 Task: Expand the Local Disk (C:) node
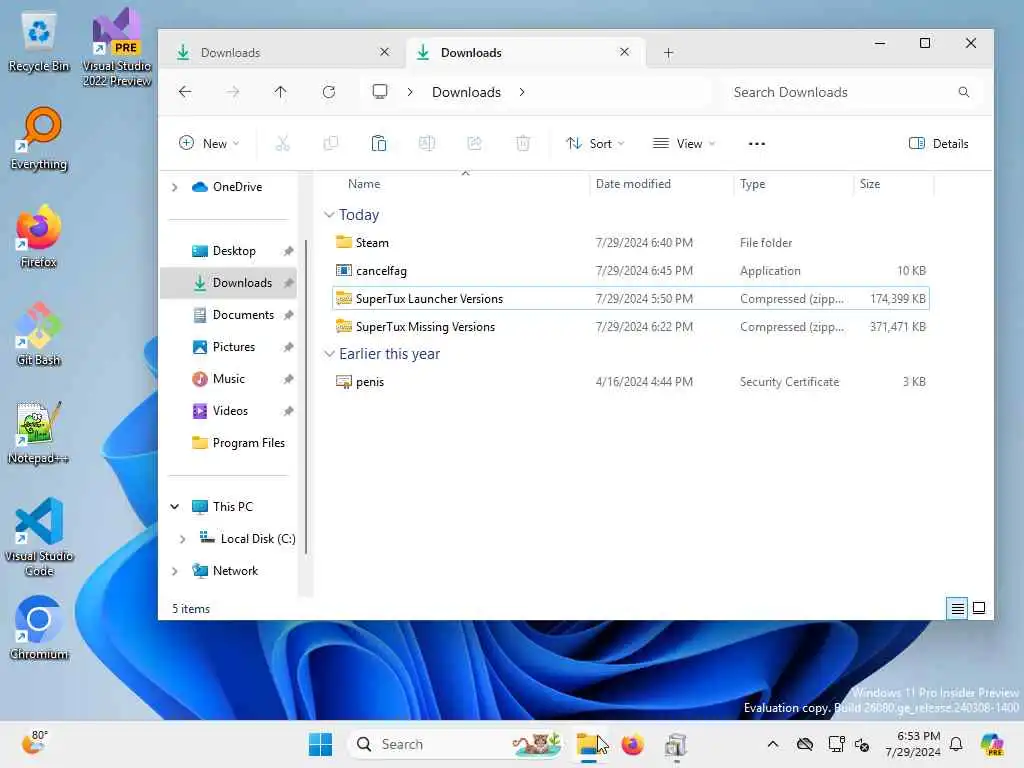tap(182, 539)
